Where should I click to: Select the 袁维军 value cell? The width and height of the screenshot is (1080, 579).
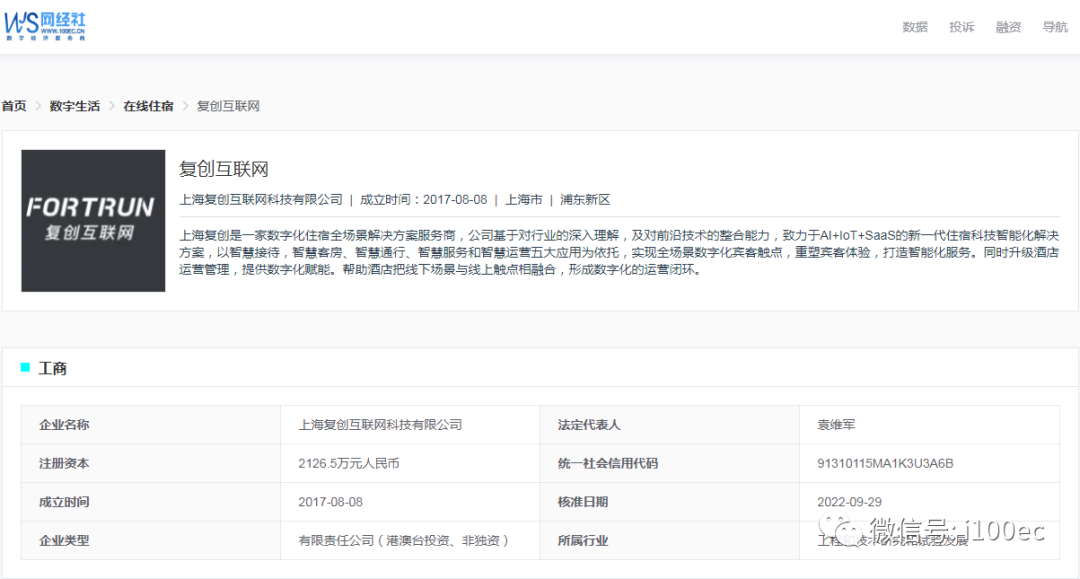point(929,425)
